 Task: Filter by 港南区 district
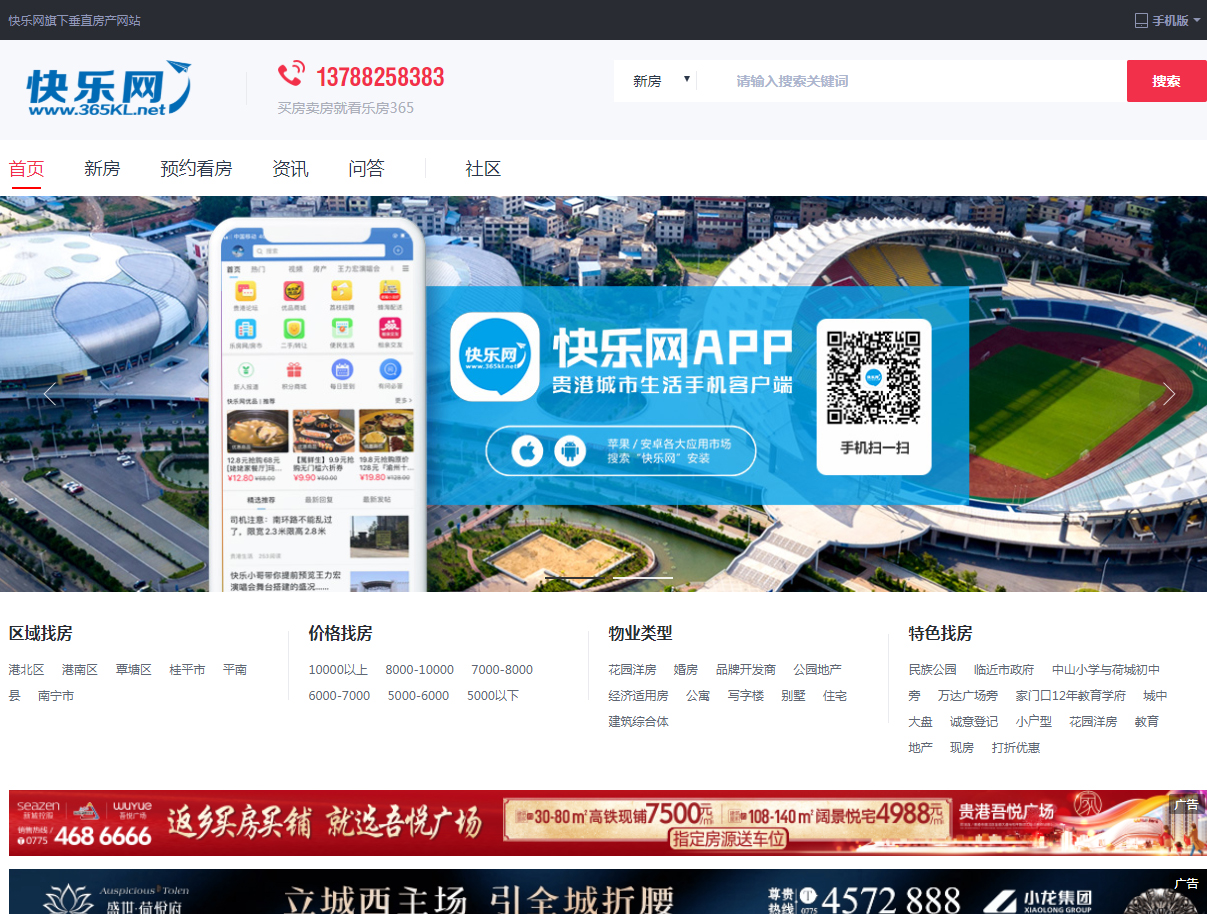[80, 669]
